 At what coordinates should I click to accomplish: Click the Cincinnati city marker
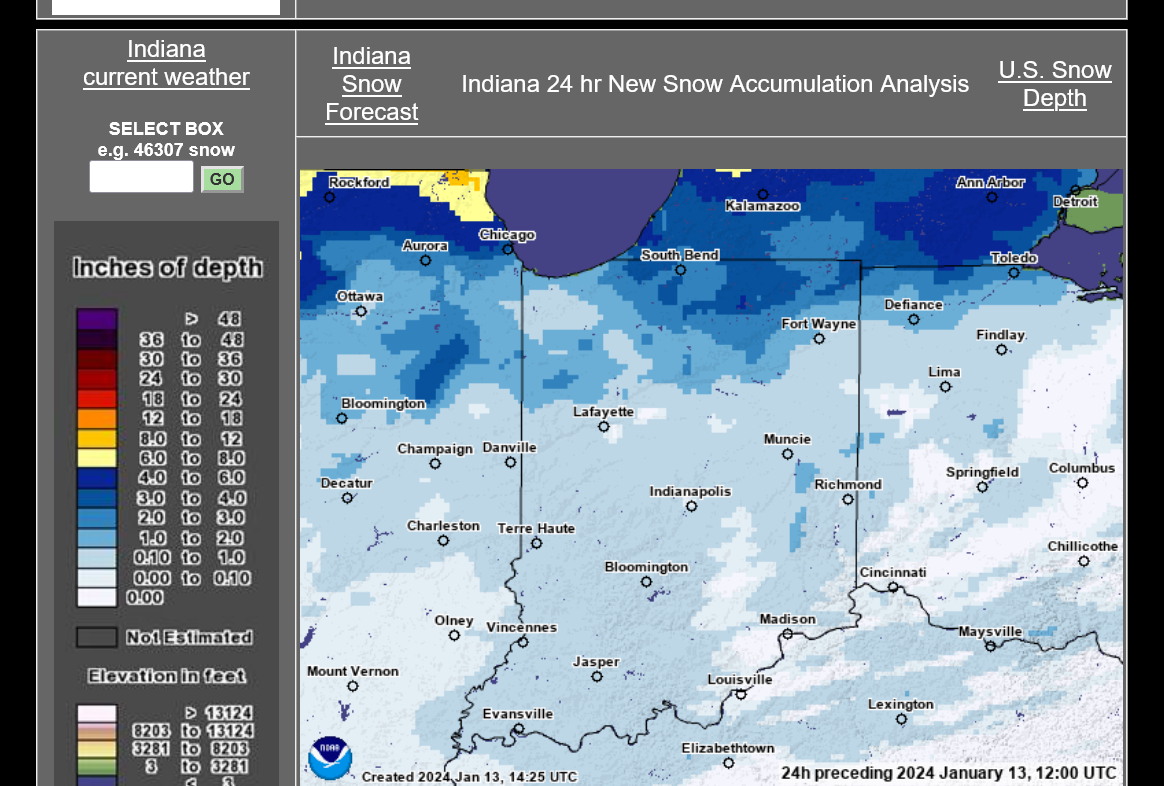click(893, 587)
